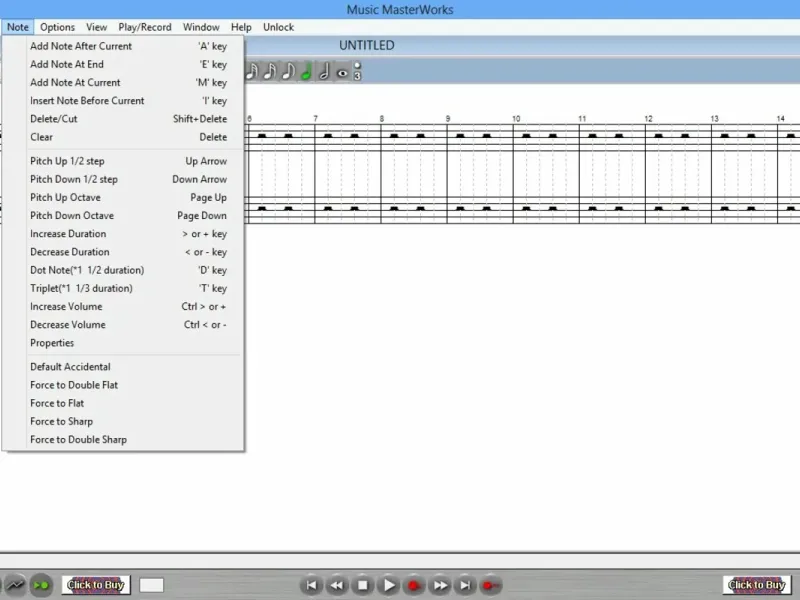The image size is (800, 600).
Task: Toggle the triplet 3 modifier
Action: click(x=357, y=76)
